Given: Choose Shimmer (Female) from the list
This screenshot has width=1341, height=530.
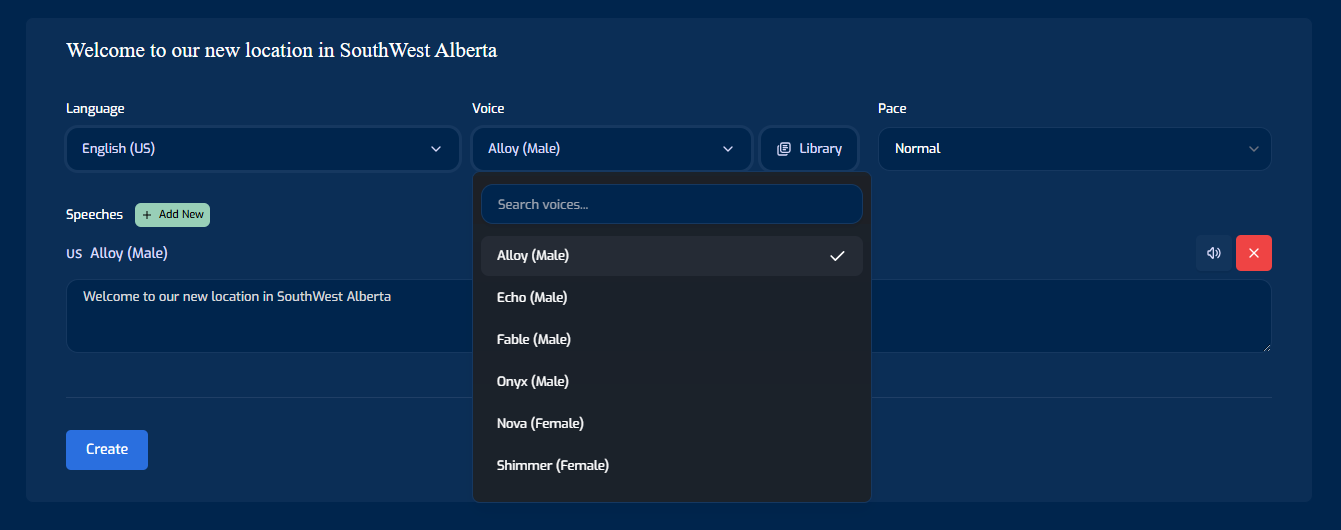Looking at the screenshot, I should 672,466.
